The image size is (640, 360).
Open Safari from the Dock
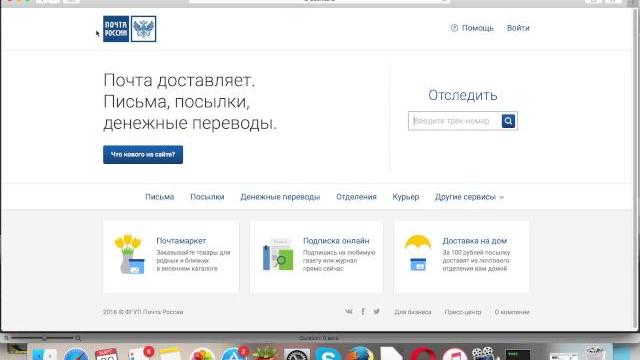[x=76, y=354]
